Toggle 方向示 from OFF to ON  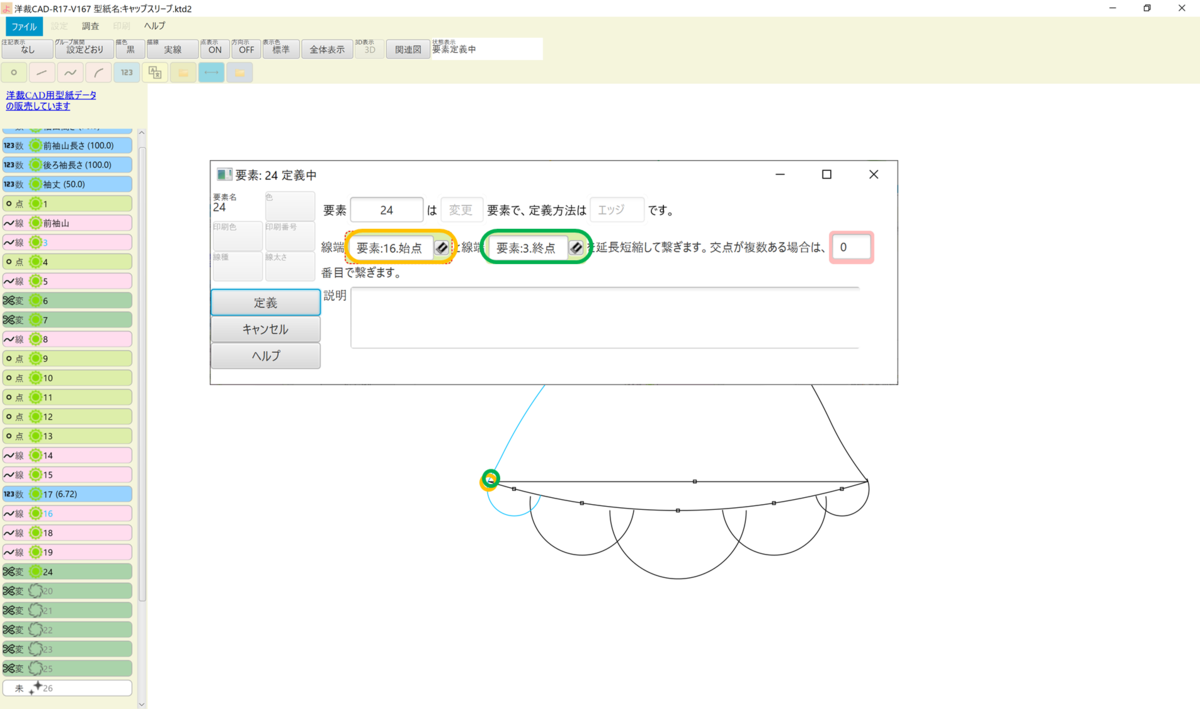coord(245,48)
